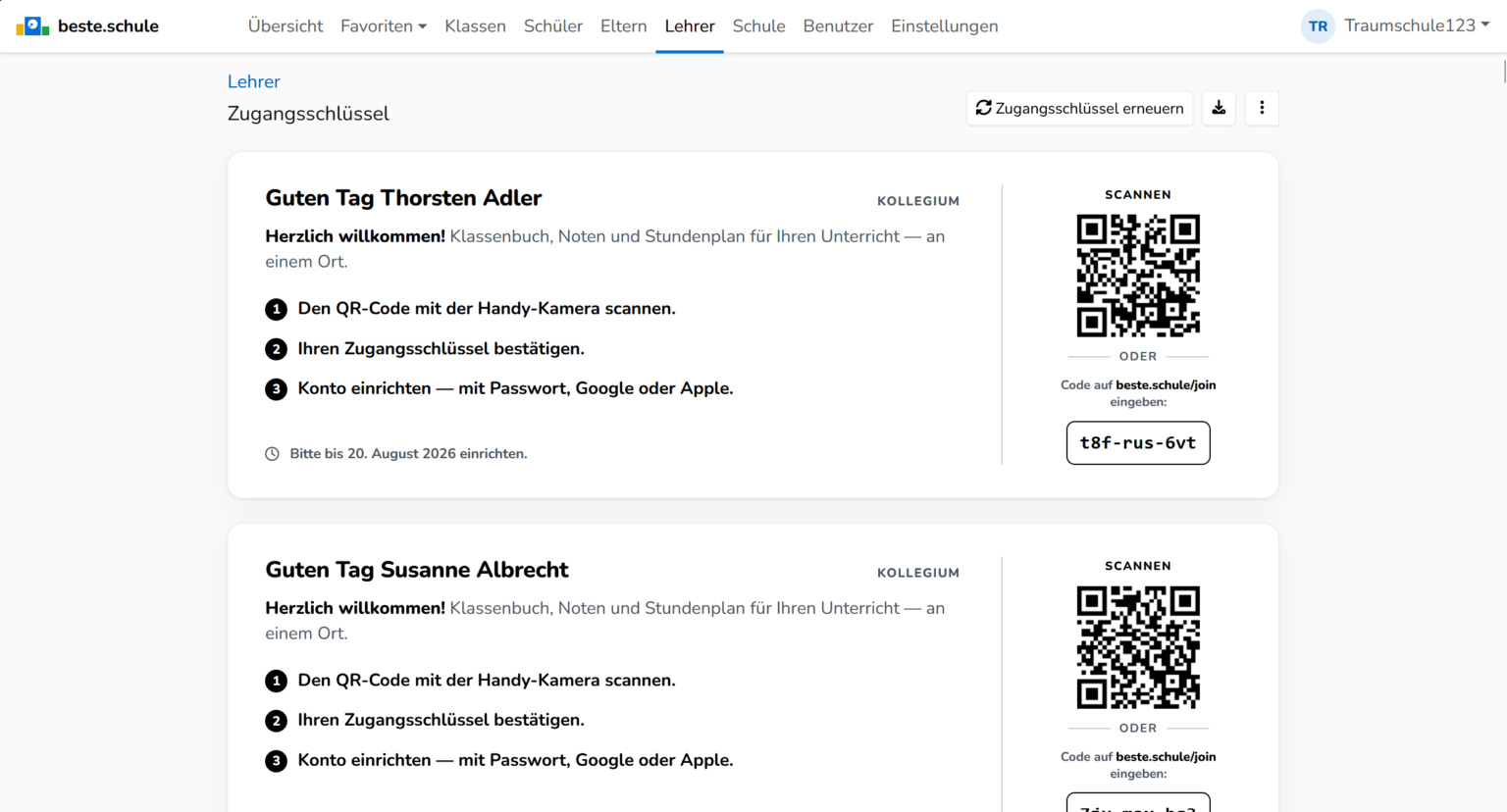Select the access code t8f-rus-6vt

(x=1138, y=443)
